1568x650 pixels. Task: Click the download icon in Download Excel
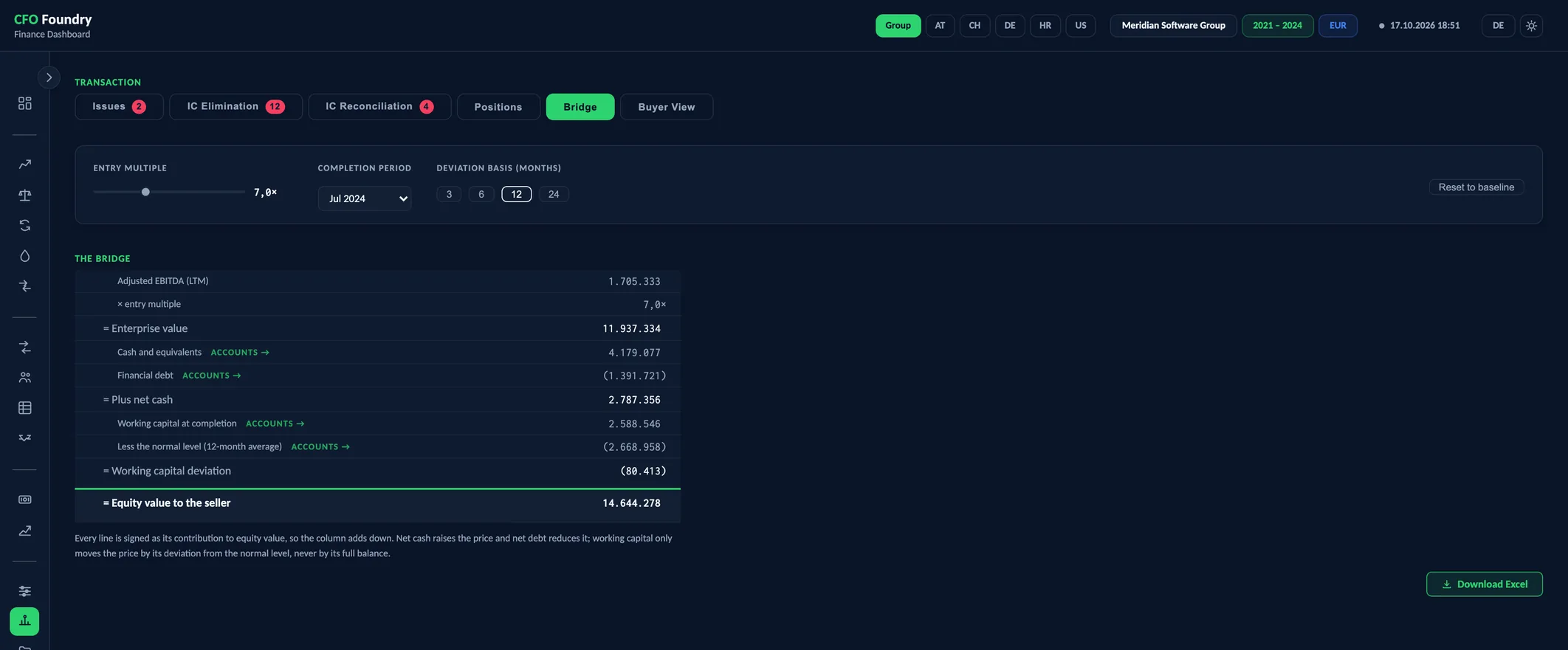1446,584
